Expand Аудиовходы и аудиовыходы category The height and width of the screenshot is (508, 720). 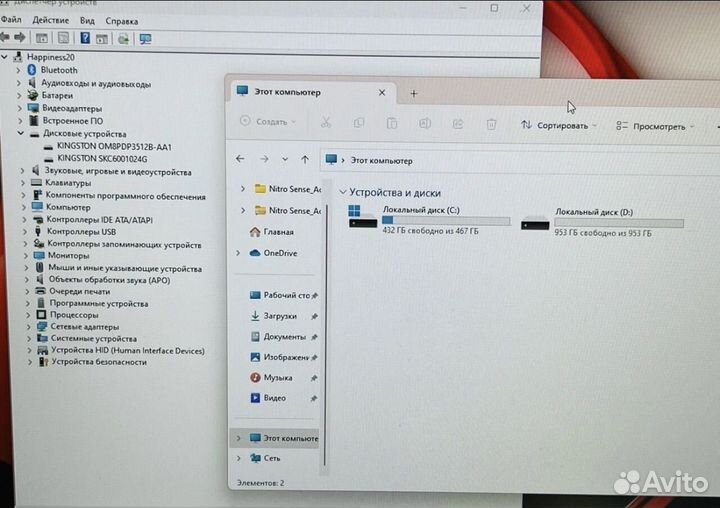click(19, 83)
